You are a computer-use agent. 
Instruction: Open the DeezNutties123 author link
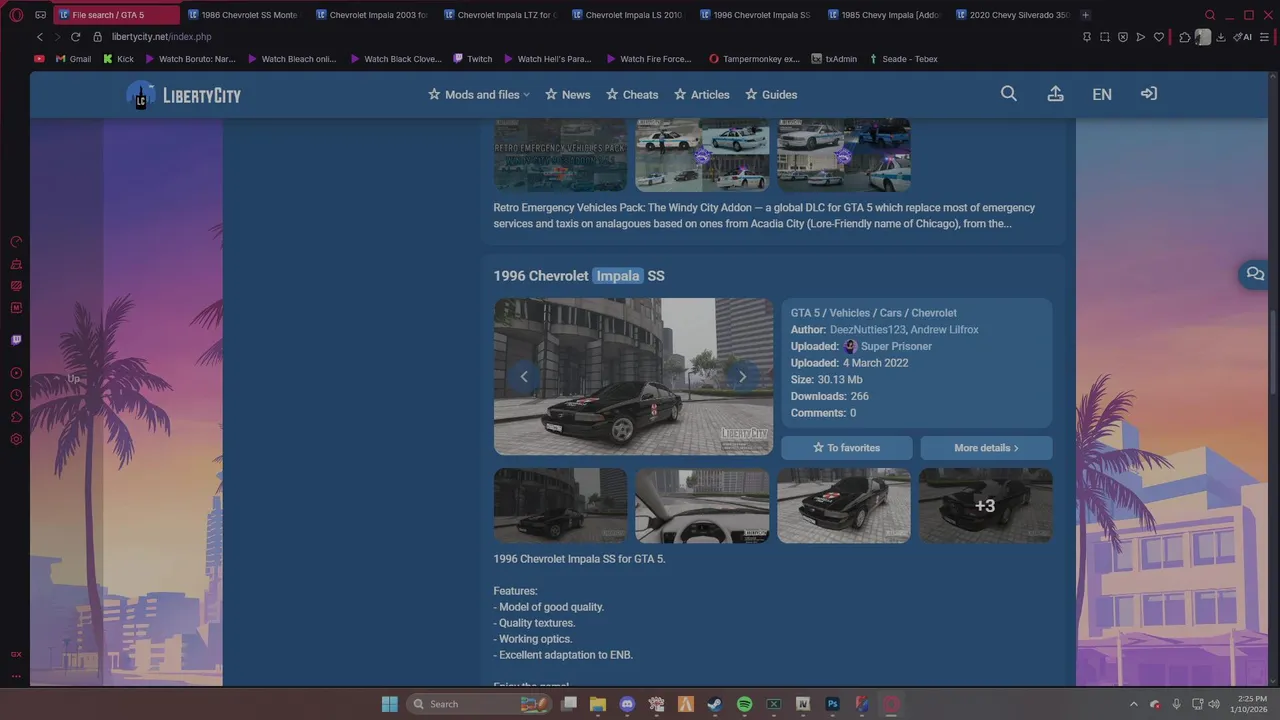pos(867,330)
